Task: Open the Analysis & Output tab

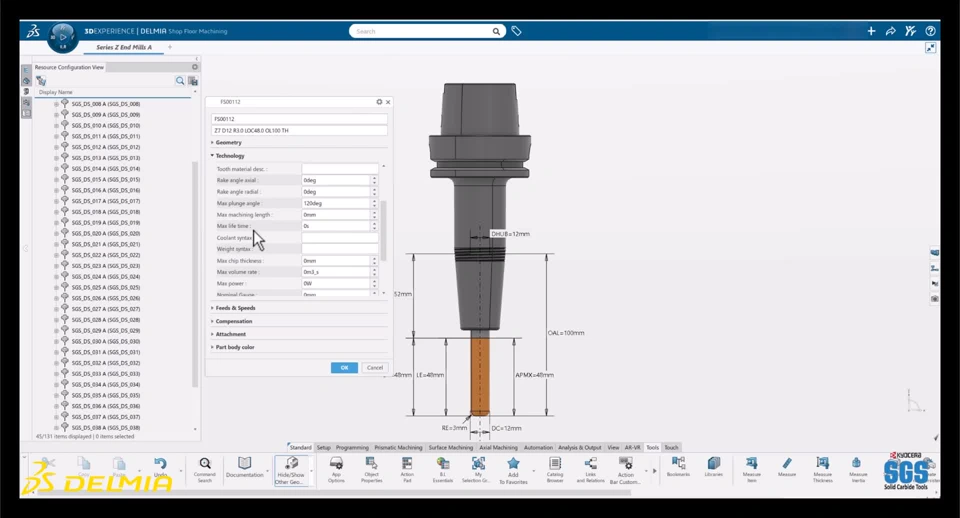Action: (580, 448)
